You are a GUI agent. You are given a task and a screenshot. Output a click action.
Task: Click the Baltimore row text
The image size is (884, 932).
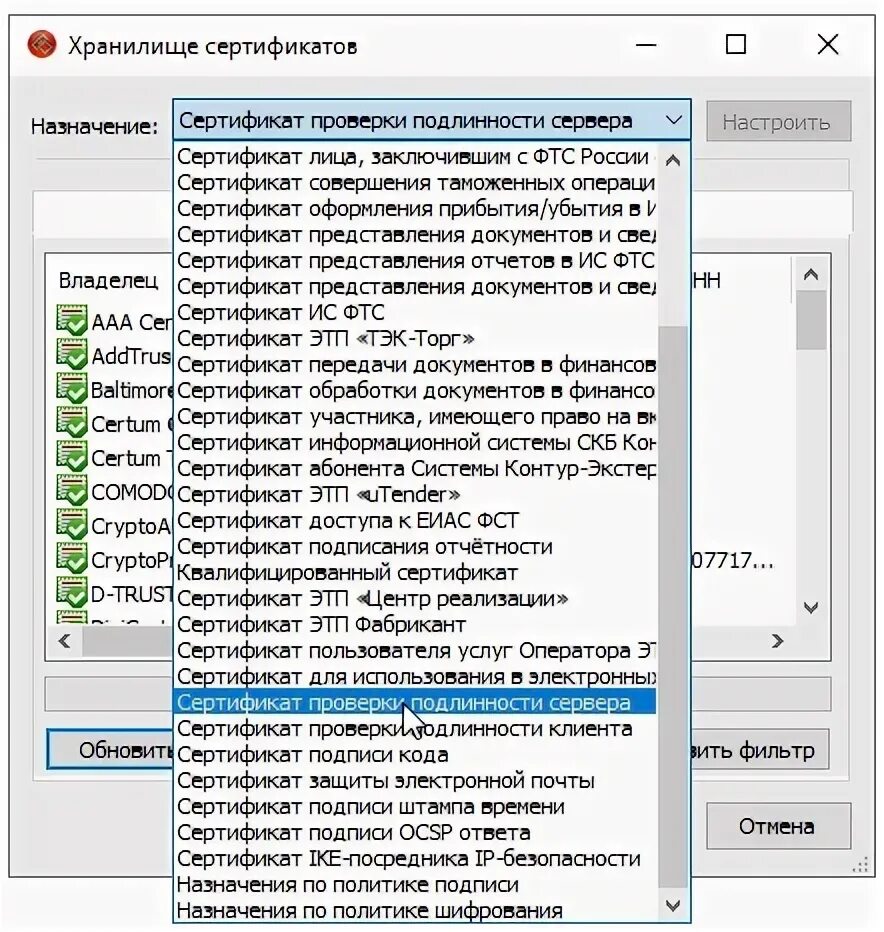[131, 390]
